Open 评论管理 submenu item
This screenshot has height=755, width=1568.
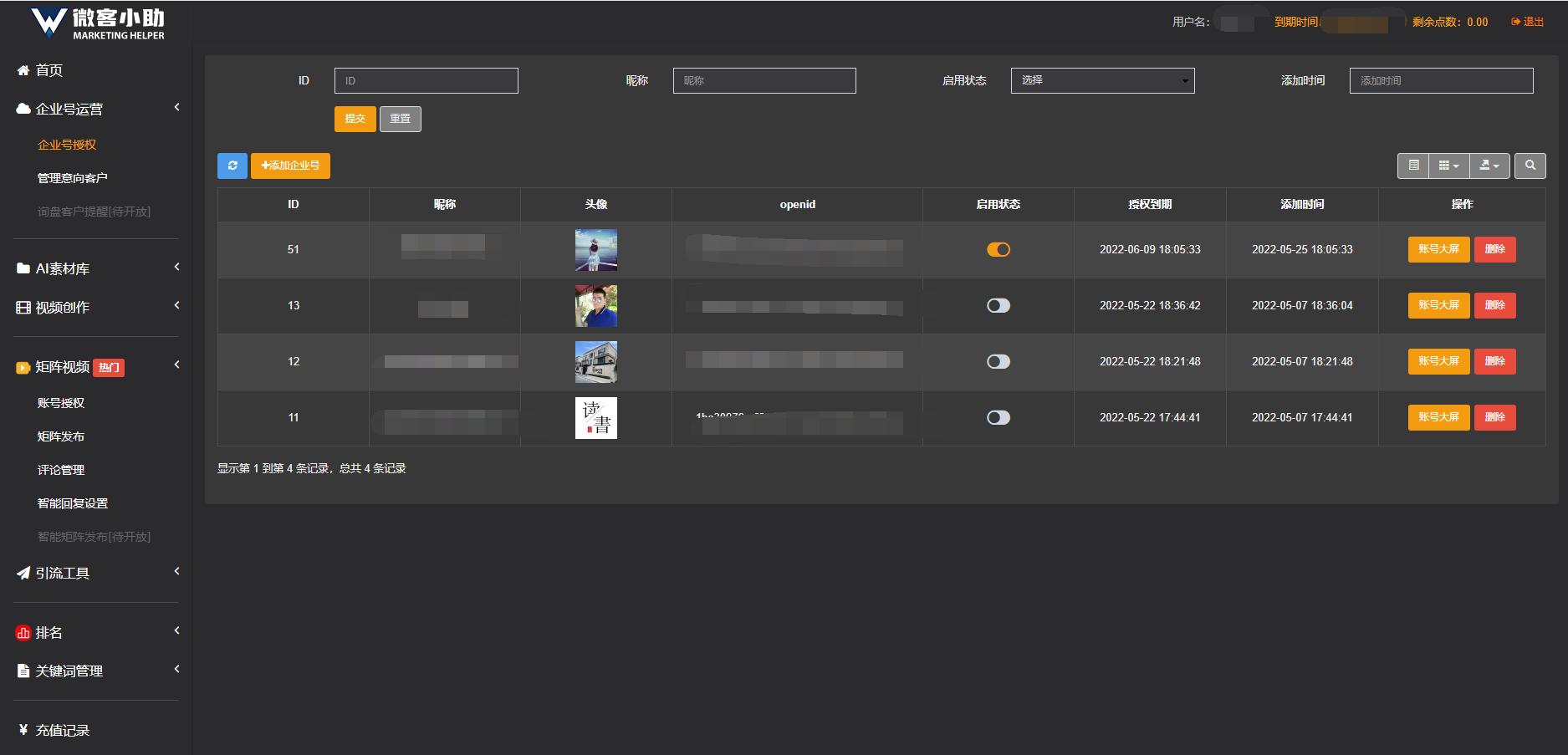(61, 470)
